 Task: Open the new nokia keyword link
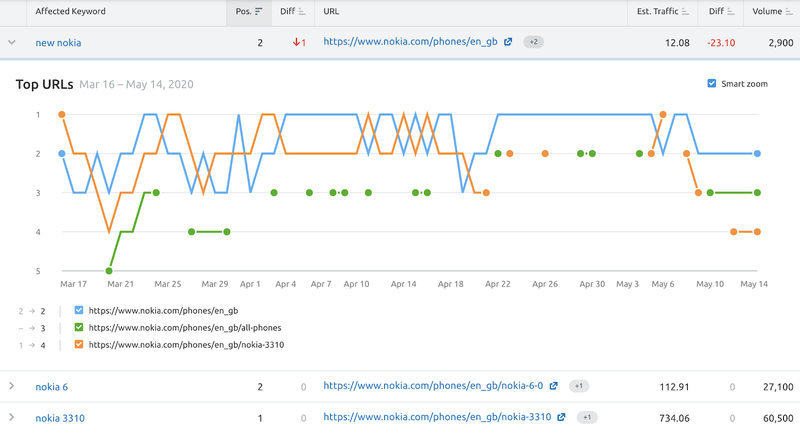pos(58,43)
